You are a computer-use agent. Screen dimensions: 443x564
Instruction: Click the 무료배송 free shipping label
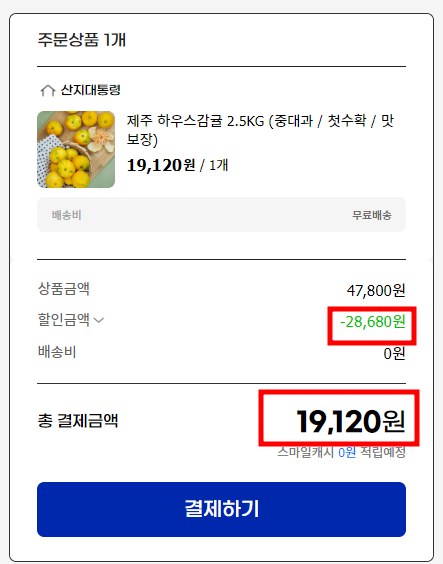click(371, 215)
